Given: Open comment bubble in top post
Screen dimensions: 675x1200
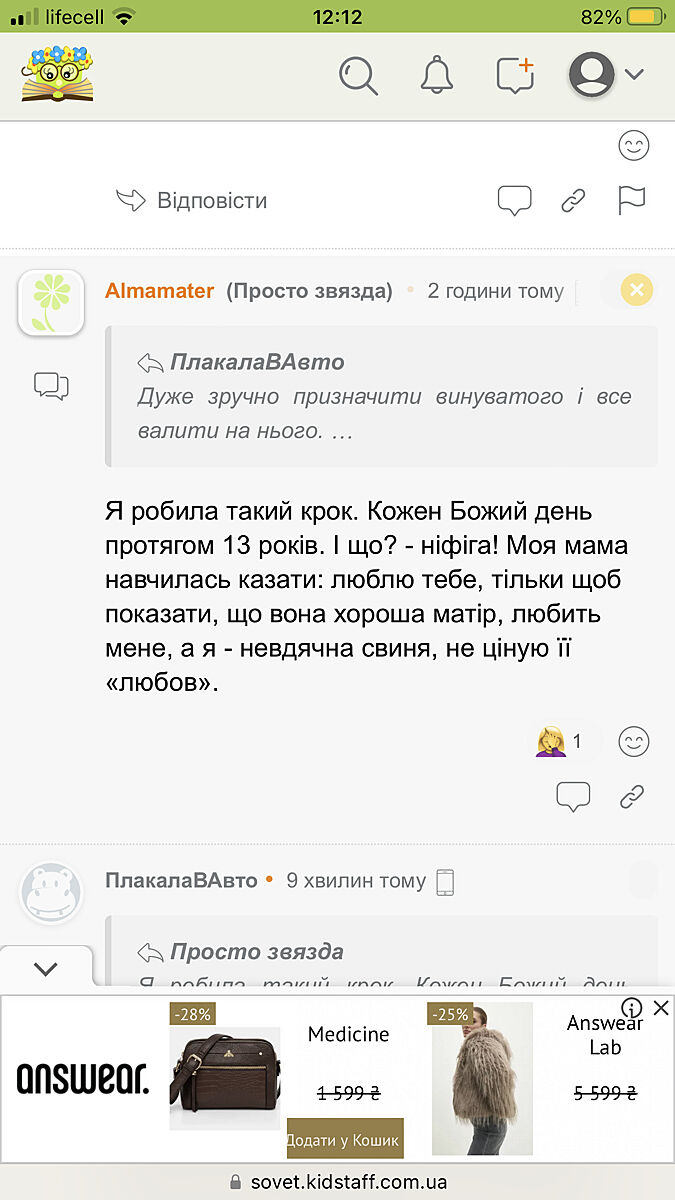Looking at the screenshot, I should 514,200.
